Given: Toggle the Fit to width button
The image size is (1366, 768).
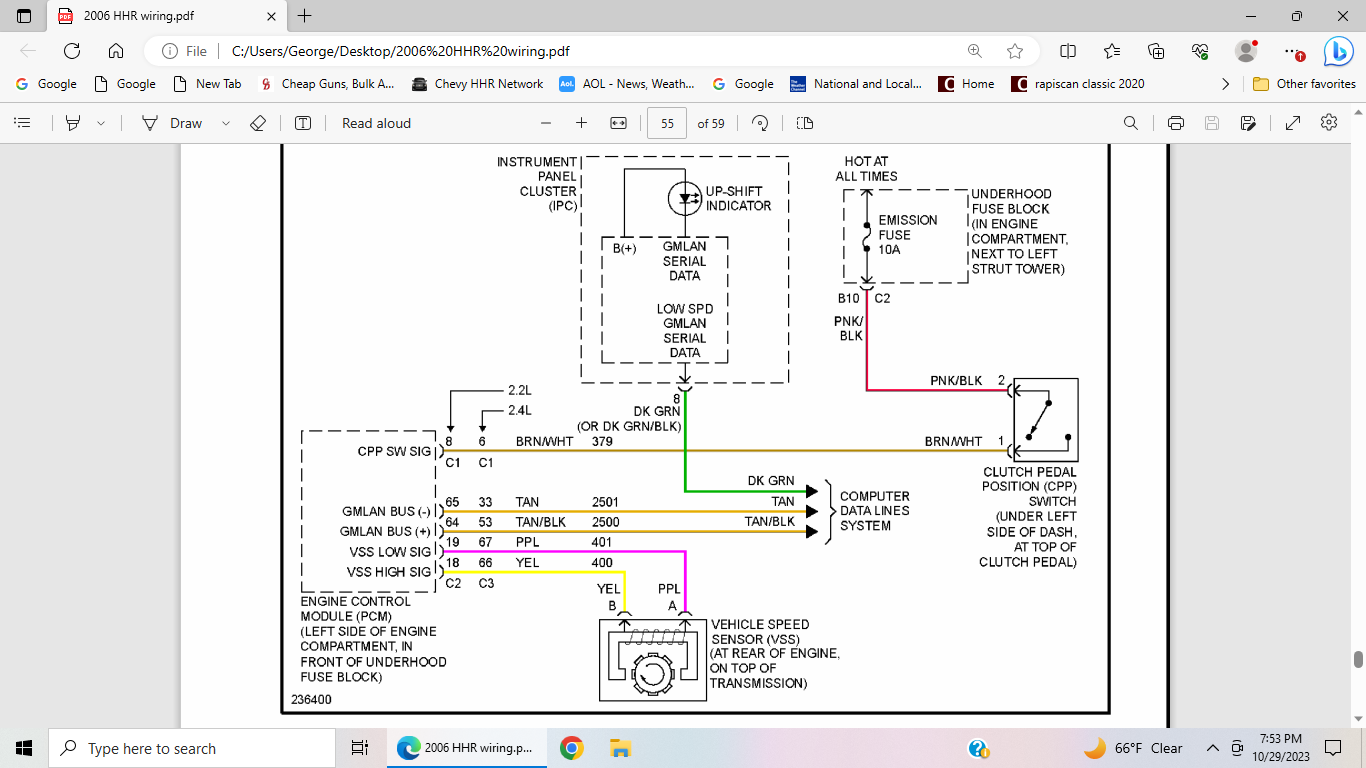Looking at the screenshot, I should (618, 123).
